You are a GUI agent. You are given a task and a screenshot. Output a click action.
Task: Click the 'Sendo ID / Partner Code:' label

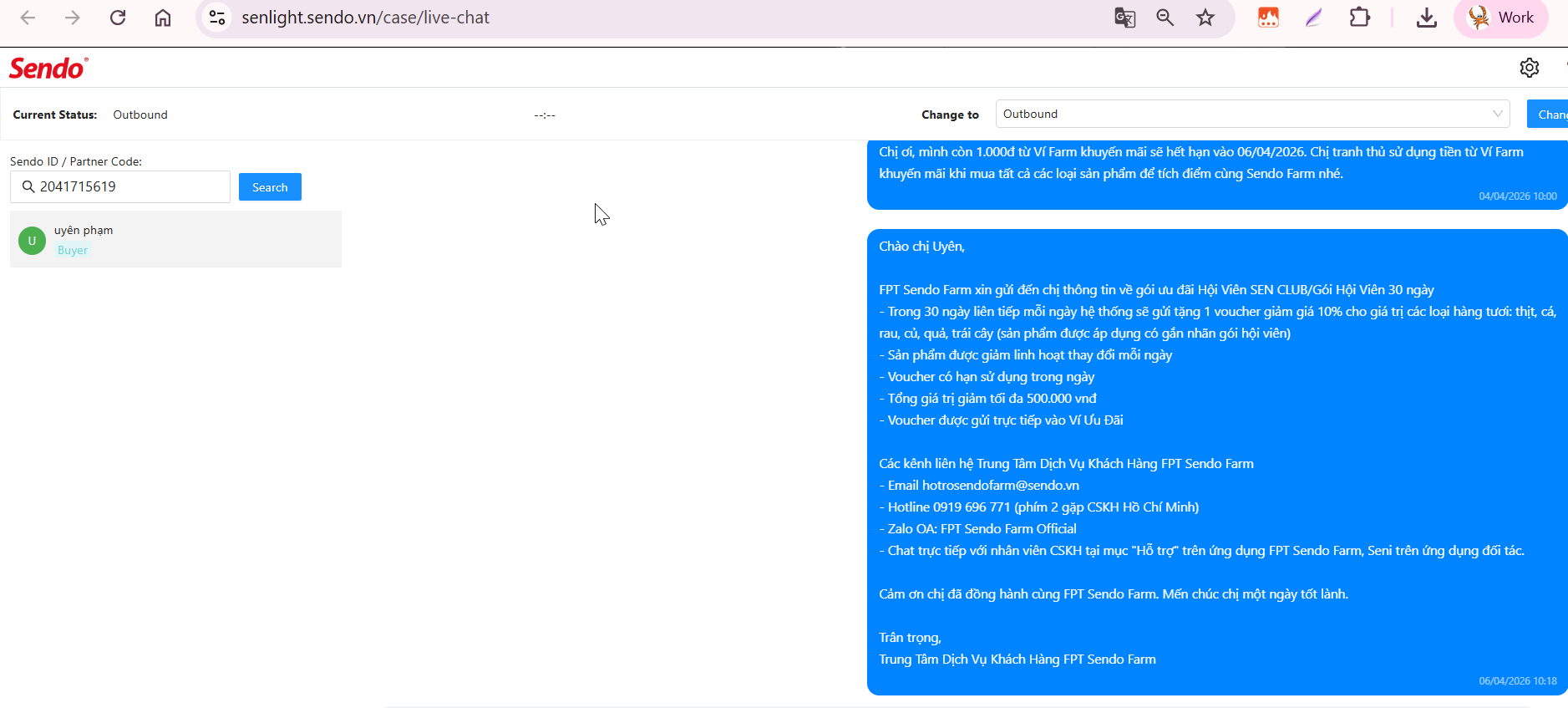[76, 161]
